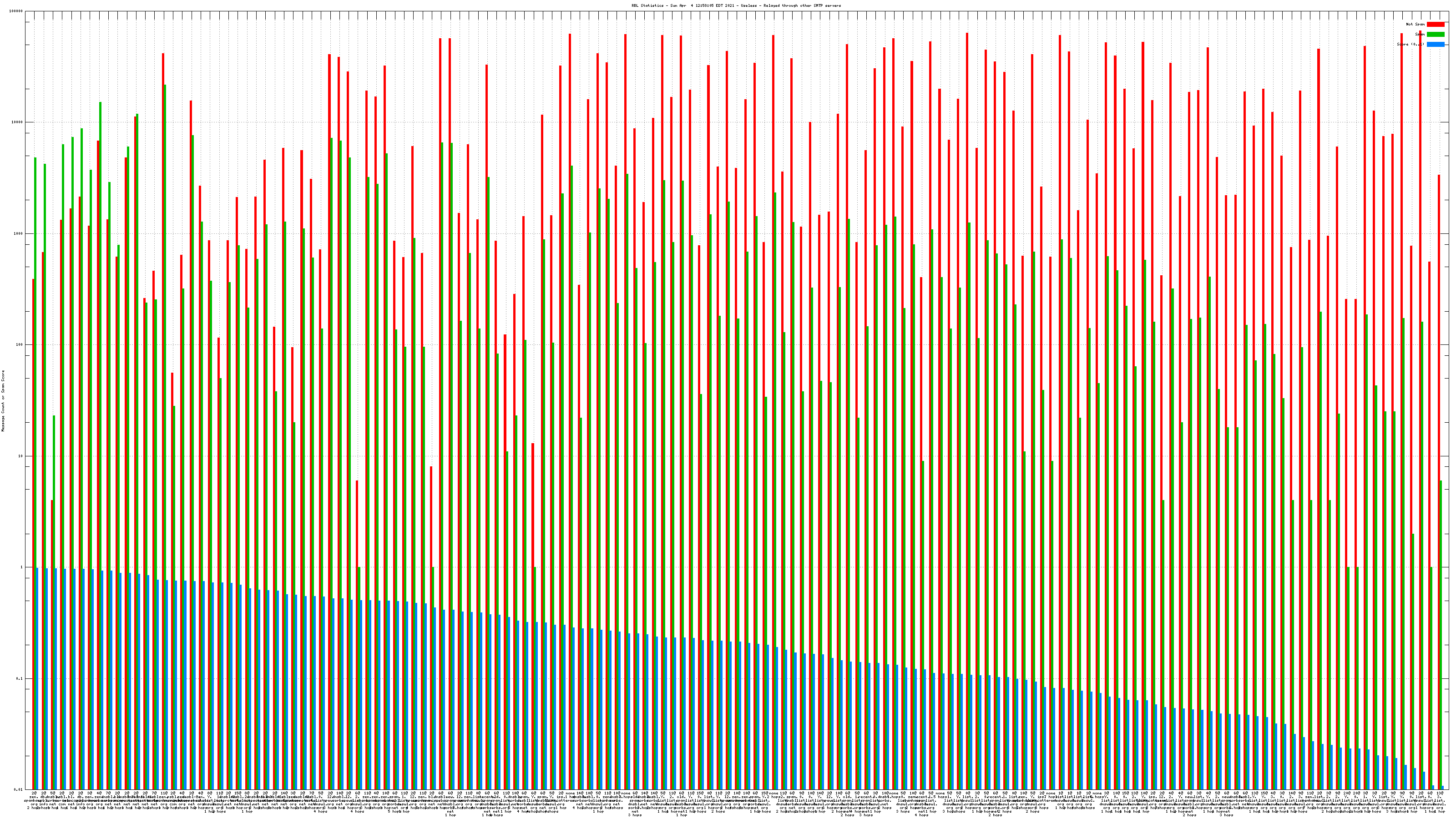Click the 100000 y-axis tick label
Screen dimensions: 1456x819
click(x=17, y=11)
